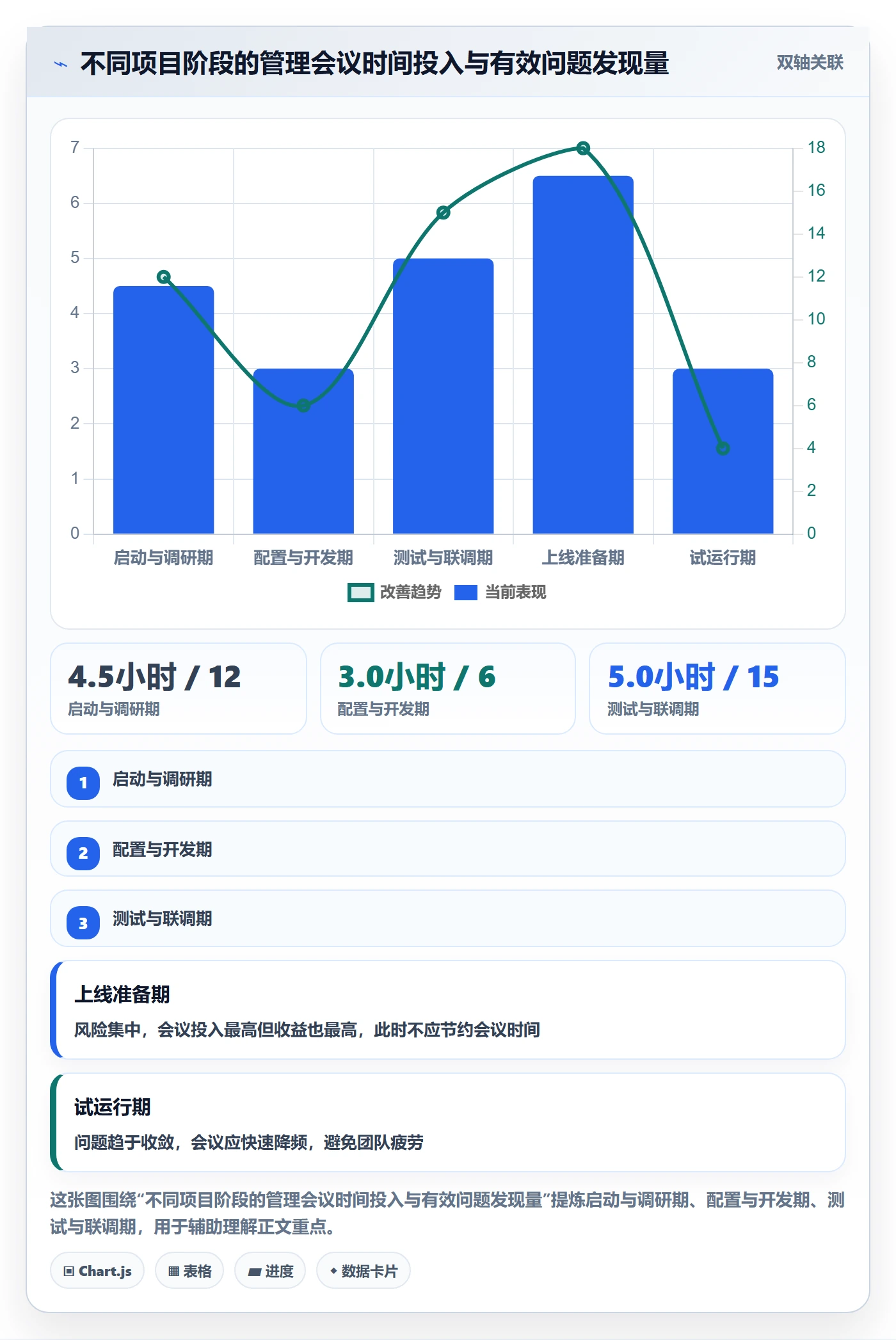Screen dimensions: 896x1340
Task: Click the left axis value 7
Action: tap(75, 147)
